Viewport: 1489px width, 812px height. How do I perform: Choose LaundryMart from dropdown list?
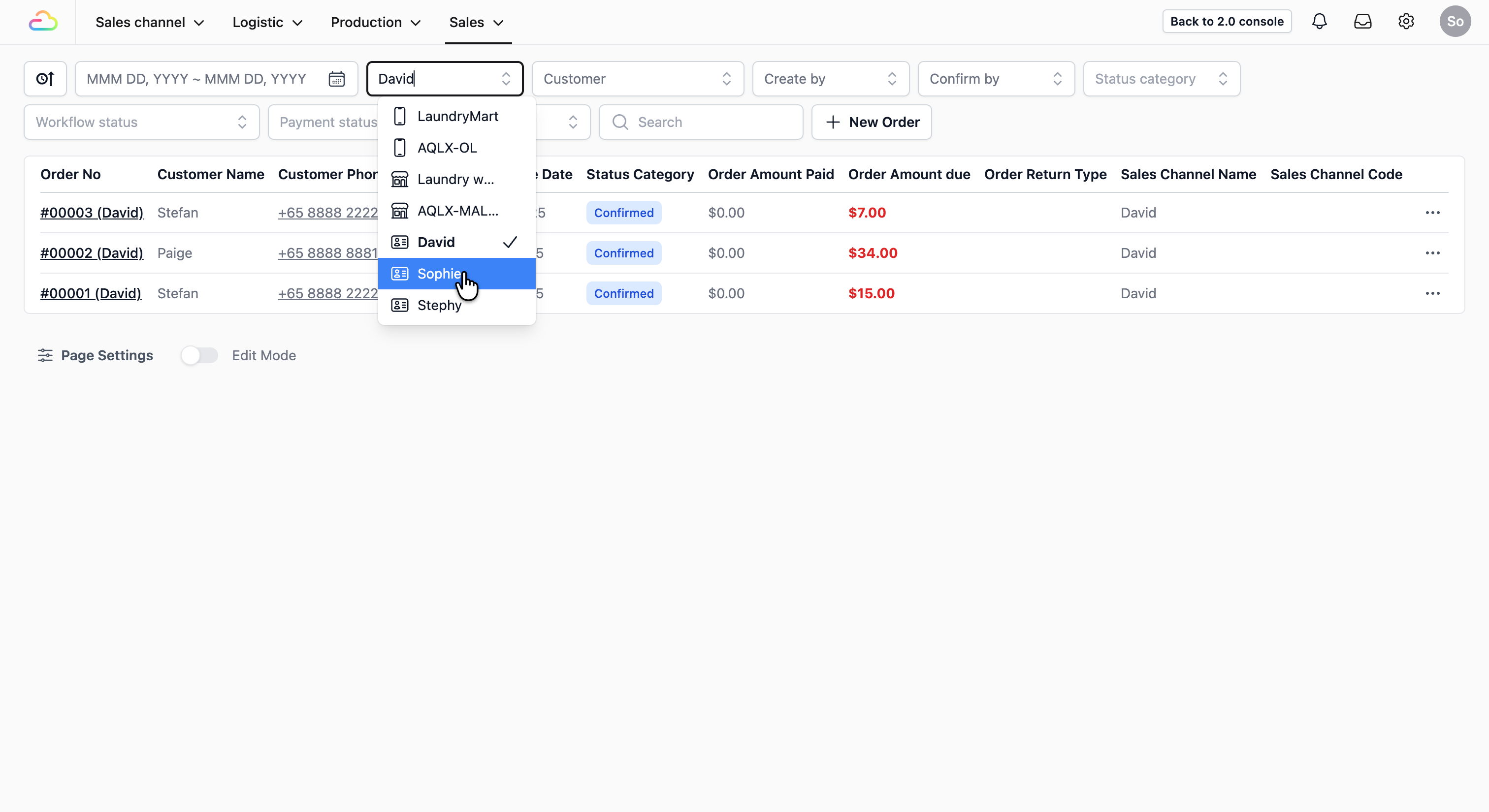pos(457,116)
